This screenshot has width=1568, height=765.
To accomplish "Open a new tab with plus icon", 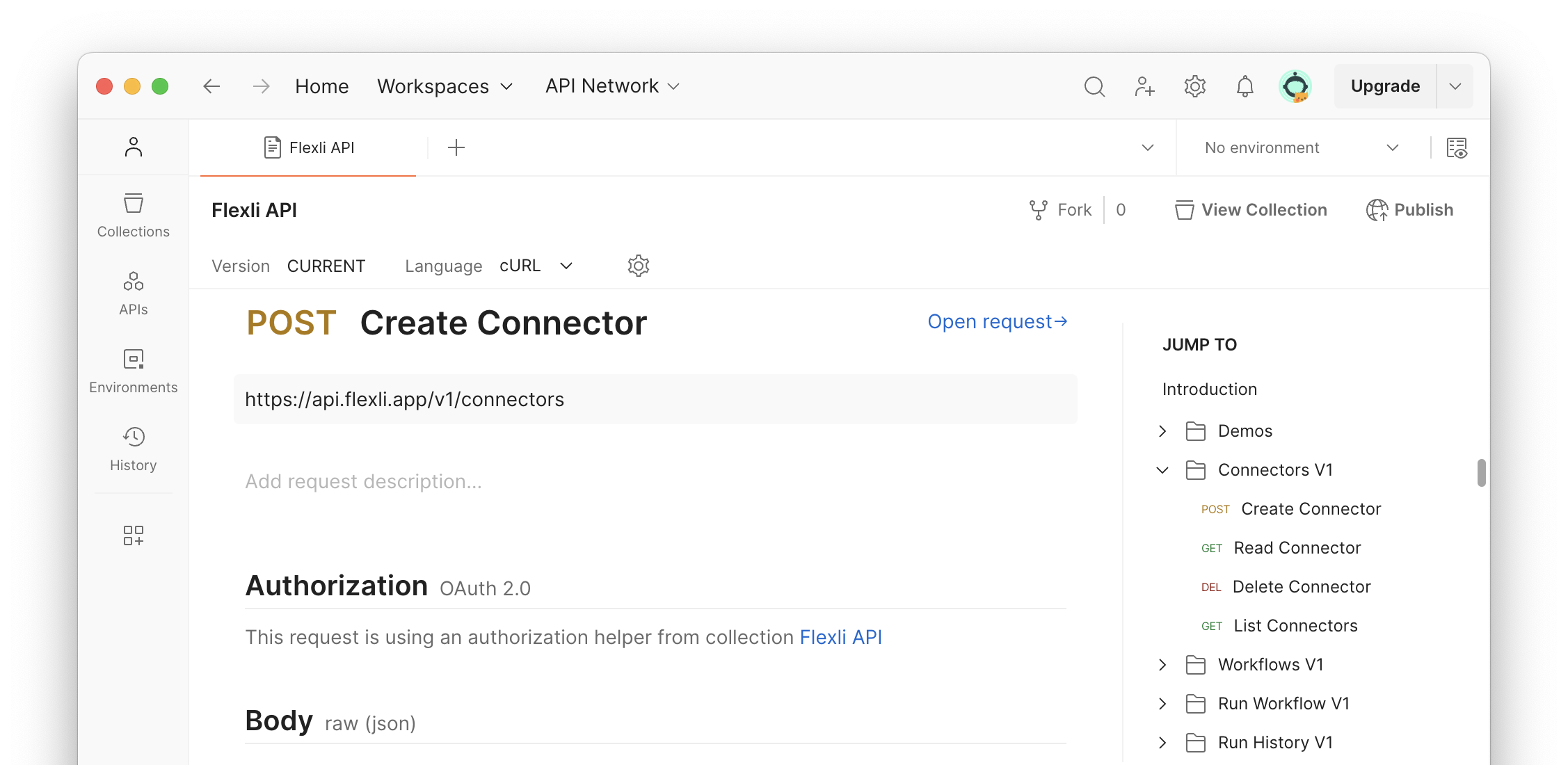I will (456, 147).
